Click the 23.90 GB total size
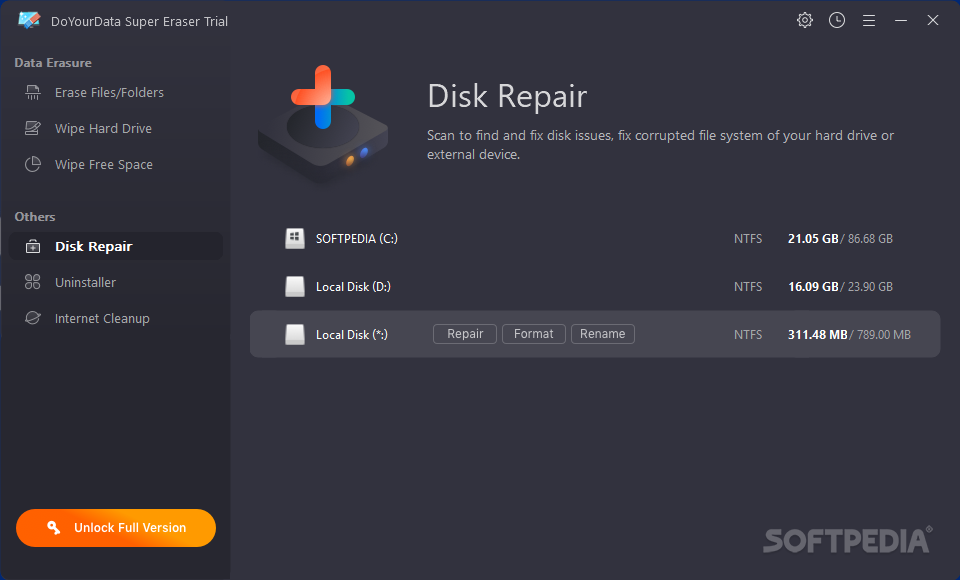This screenshot has width=960, height=580. pyautogui.click(x=870, y=287)
